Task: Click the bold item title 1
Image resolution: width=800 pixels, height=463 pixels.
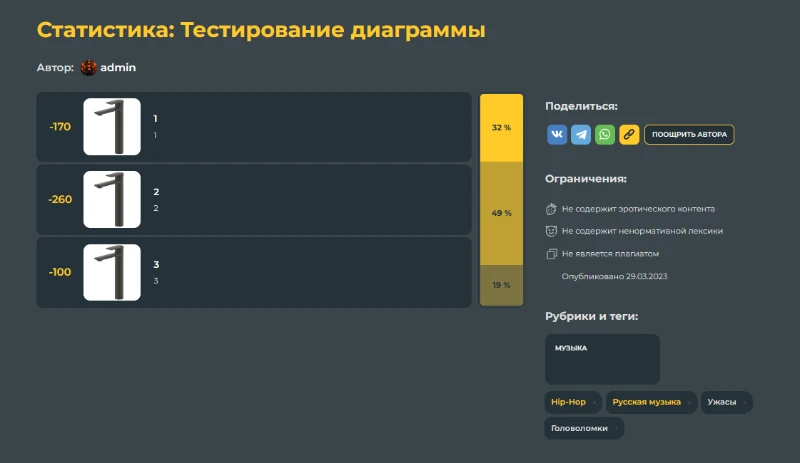Action: (x=155, y=119)
